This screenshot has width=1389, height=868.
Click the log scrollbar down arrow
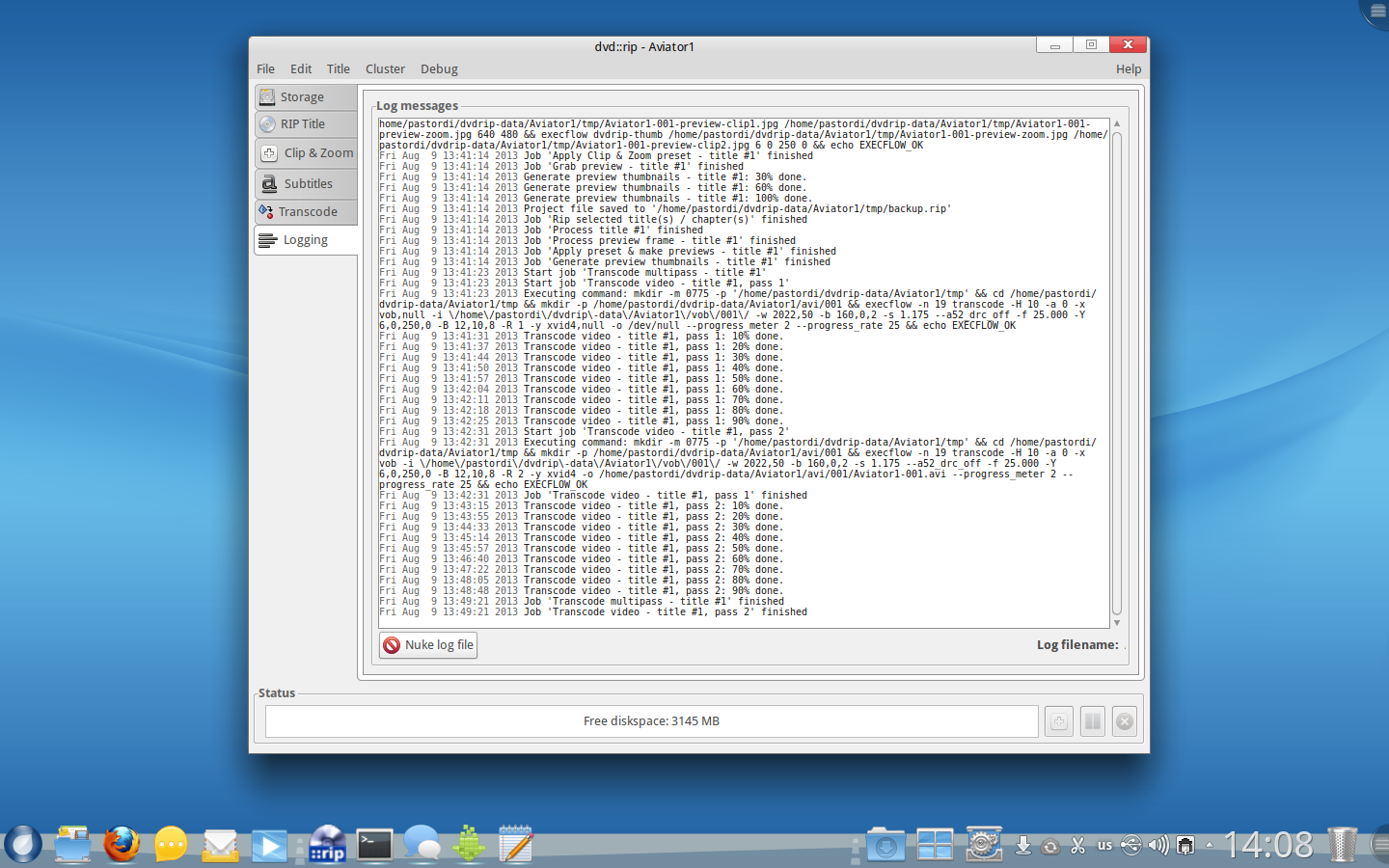(x=1117, y=623)
